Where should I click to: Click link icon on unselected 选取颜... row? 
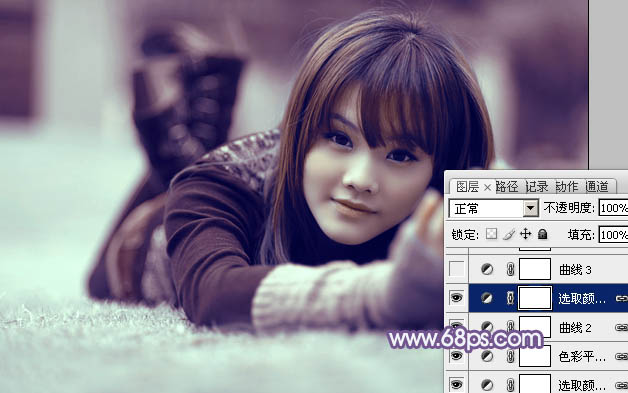tap(622, 385)
